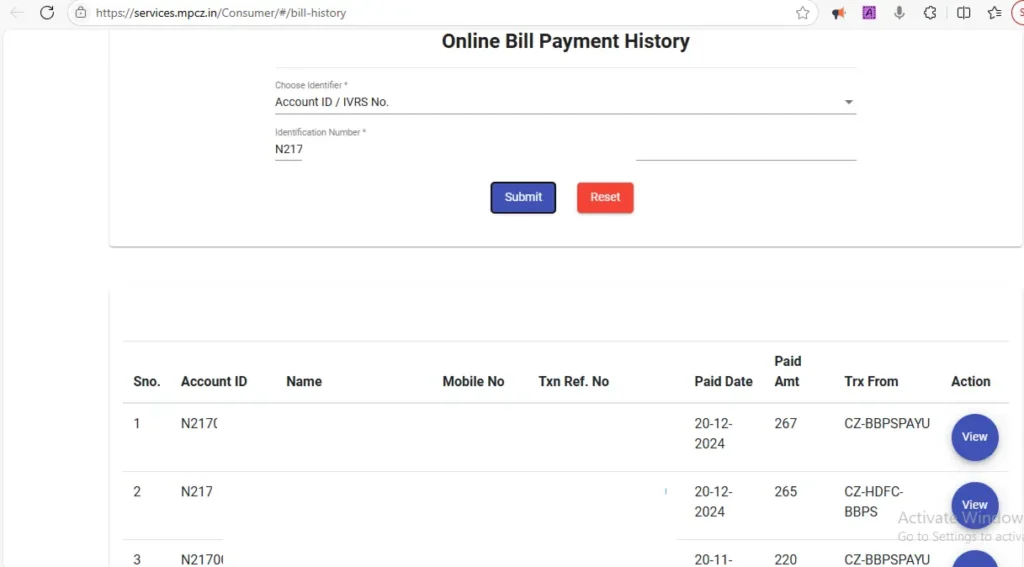Click the browser address bar URL
Screen dimensions: 1024x567
point(220,13)
